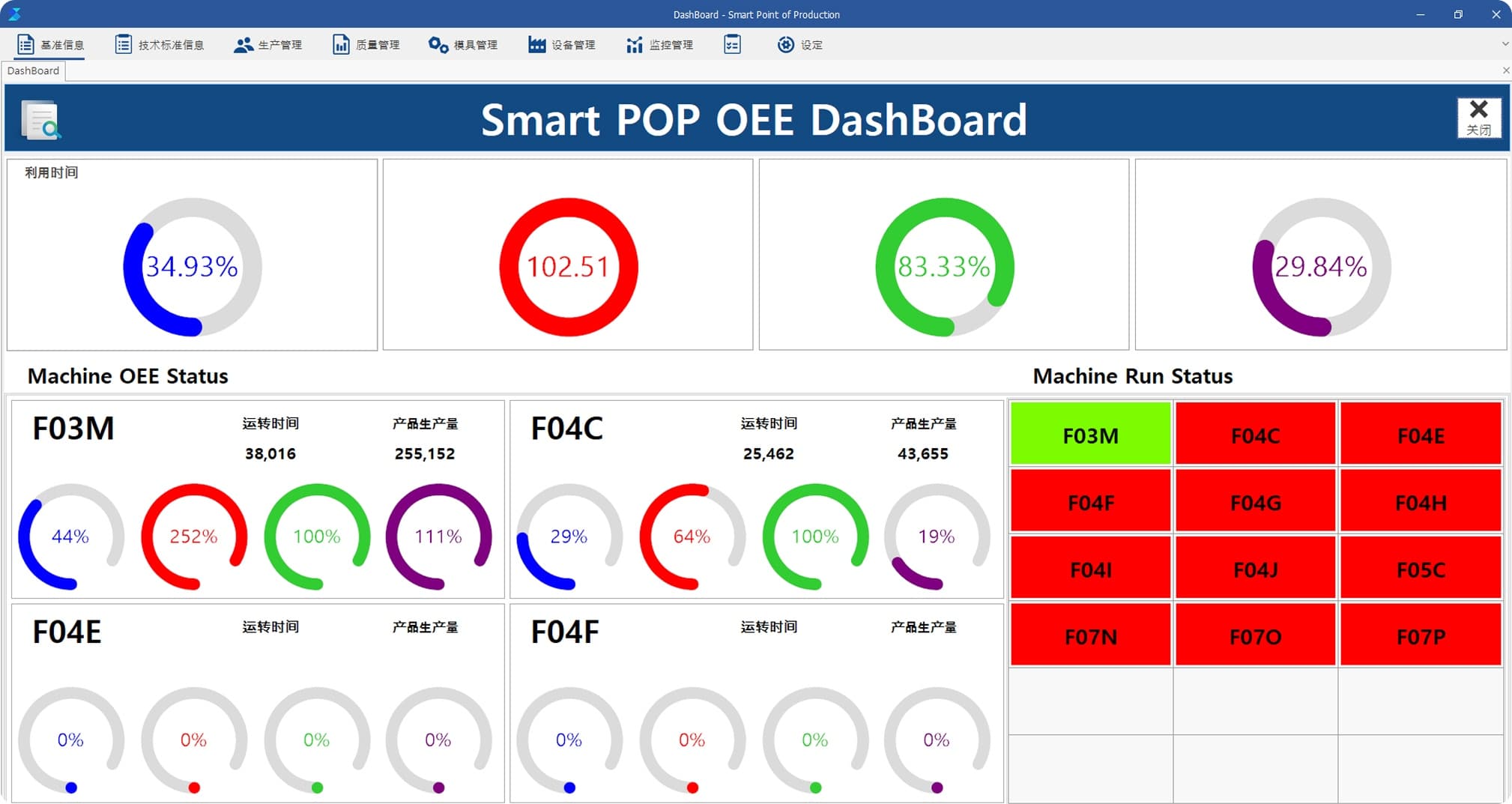Open the 技术标准信息 module icon
The image size is (1512, 804).
pyautogui.click(x=122, y=43)
